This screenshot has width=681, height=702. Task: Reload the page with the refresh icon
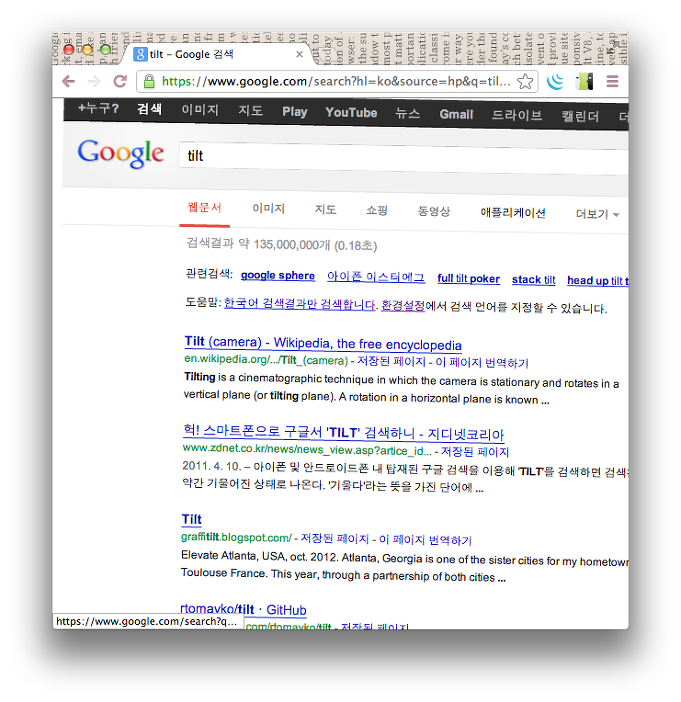pos(120,81)
